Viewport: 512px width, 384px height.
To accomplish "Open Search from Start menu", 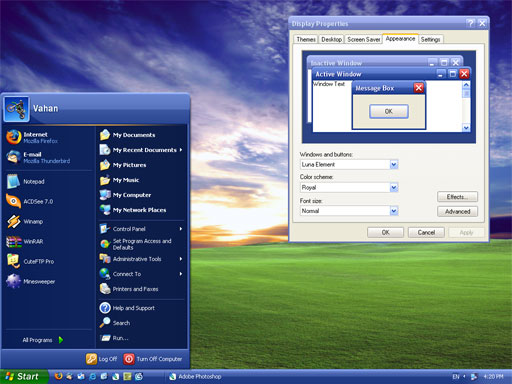I will 141,323.
